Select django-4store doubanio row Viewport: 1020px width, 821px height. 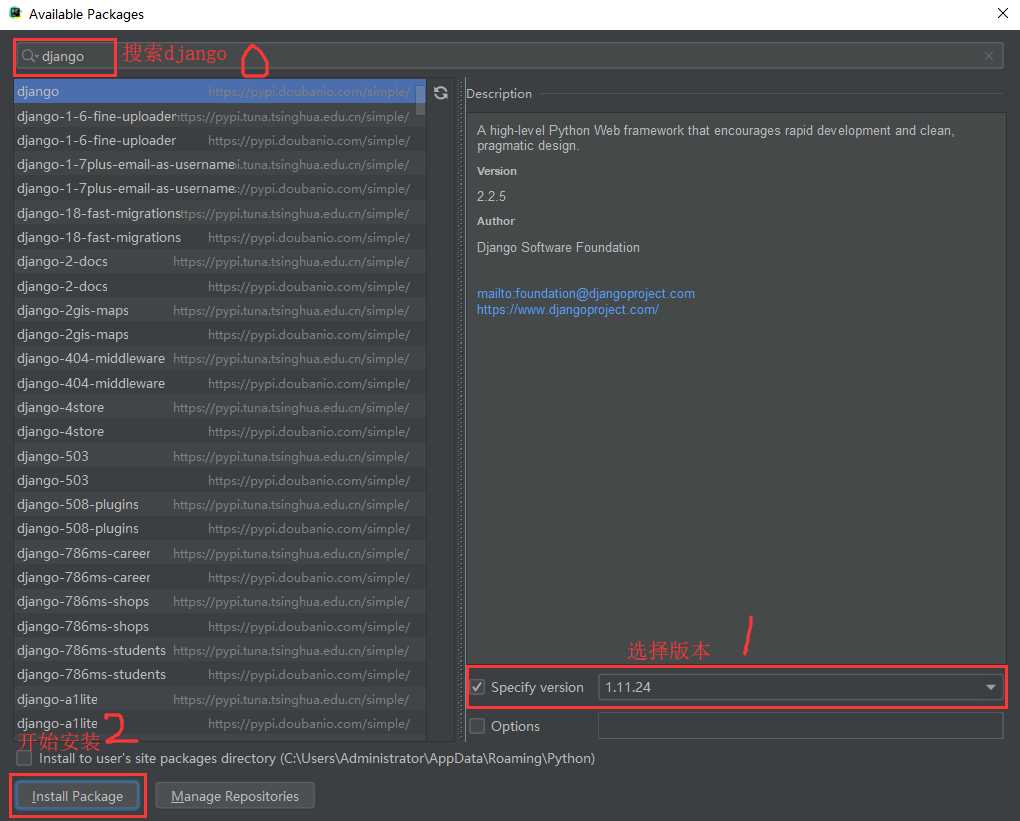coord(220,431)
